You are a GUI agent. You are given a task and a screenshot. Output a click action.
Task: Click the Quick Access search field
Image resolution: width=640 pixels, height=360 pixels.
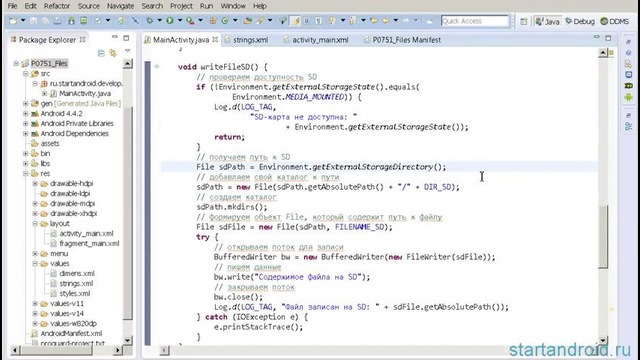click(x=475, y=21)
